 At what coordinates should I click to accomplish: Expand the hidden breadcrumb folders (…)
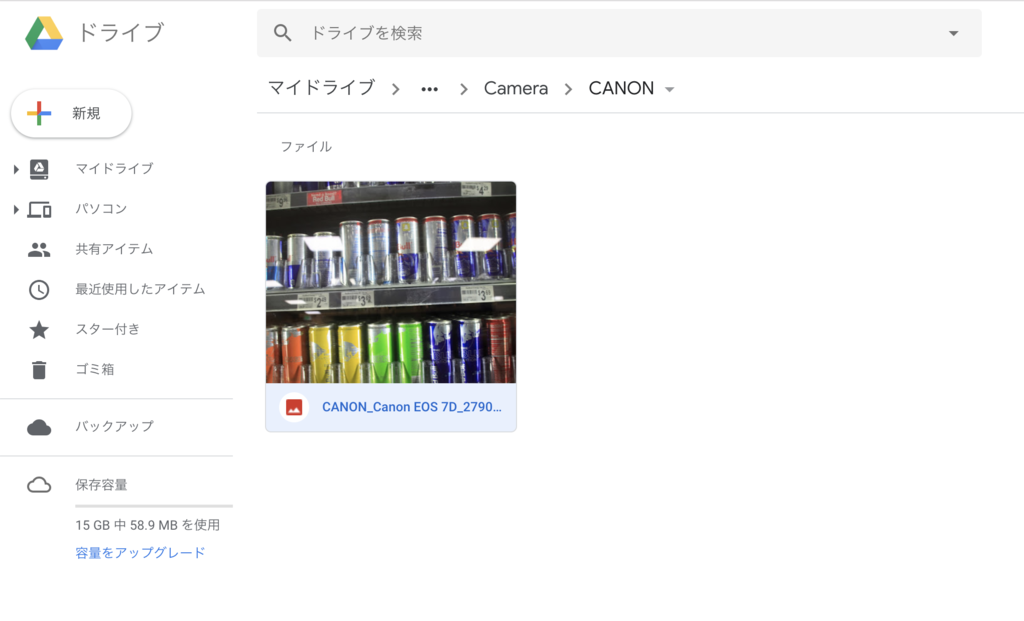click(429, 88)
